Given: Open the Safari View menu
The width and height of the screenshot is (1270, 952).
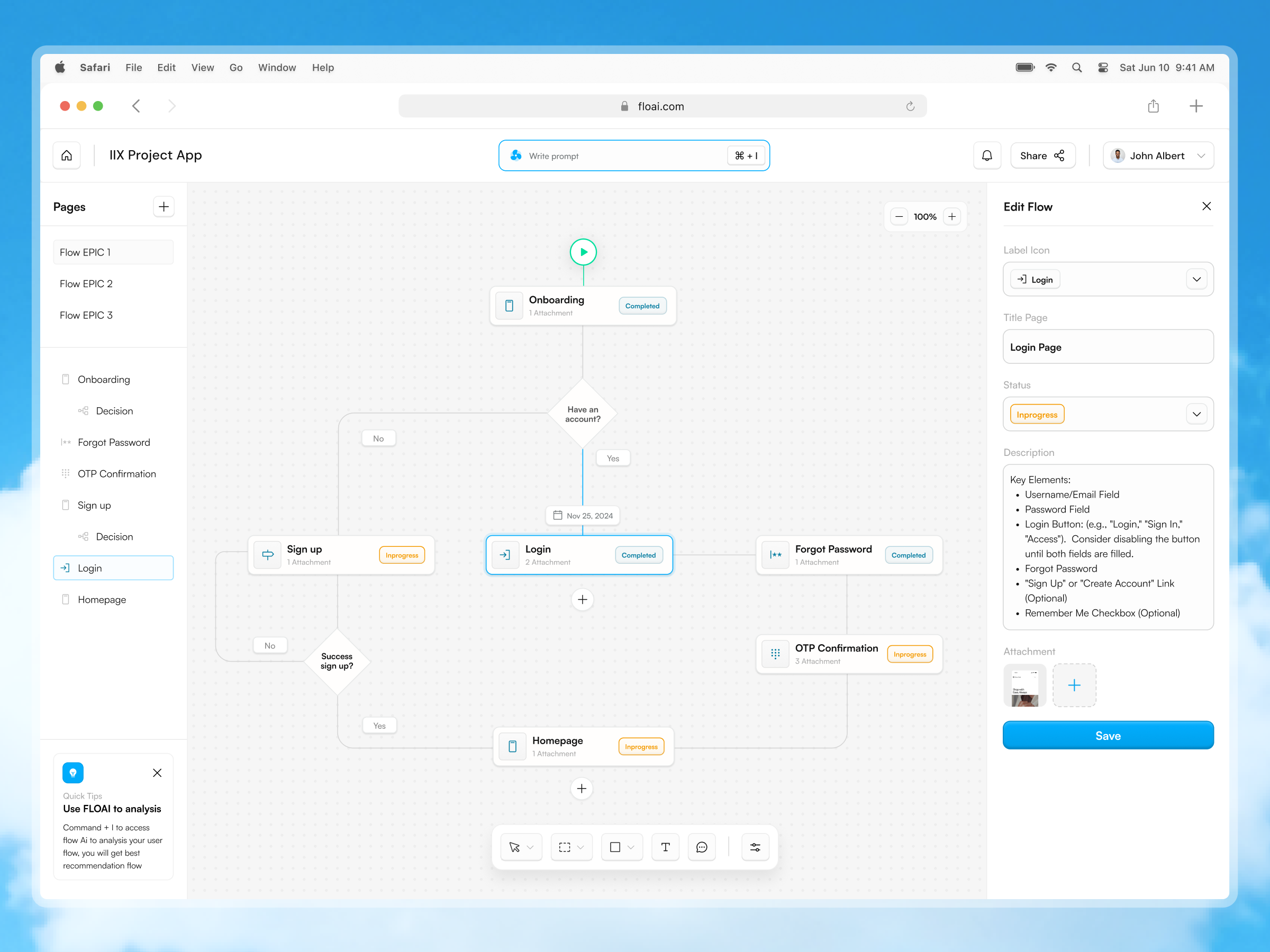Looking at the screenshot, I should click(x=202, y=68).
